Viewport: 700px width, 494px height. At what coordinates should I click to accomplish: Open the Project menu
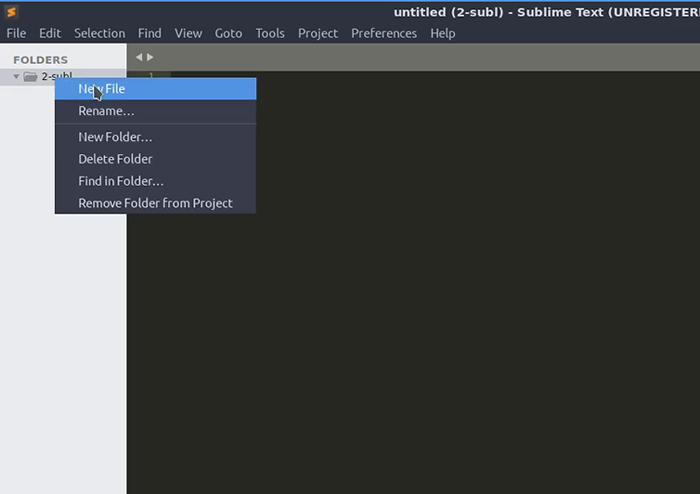(x=318, y=33)
